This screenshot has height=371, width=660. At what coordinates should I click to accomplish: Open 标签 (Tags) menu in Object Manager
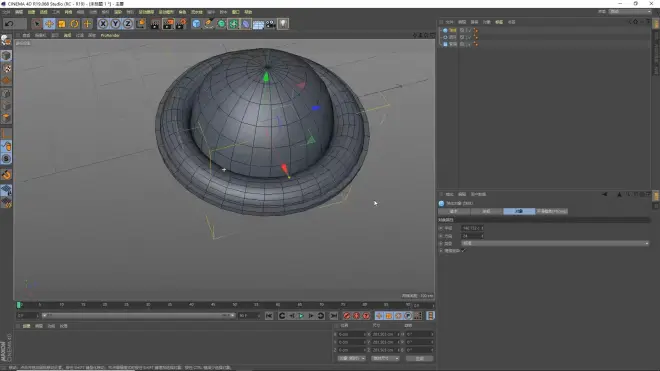tap(499, 22)
